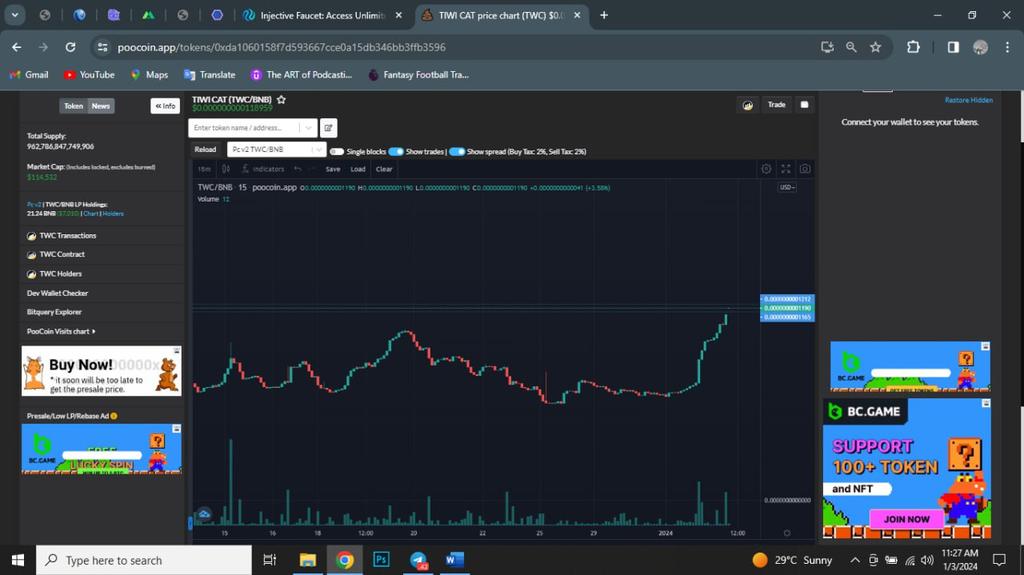This screenshot has height=575, width=1024.
Task: Click Save in chart toolbar
Action: click(333, 169)
